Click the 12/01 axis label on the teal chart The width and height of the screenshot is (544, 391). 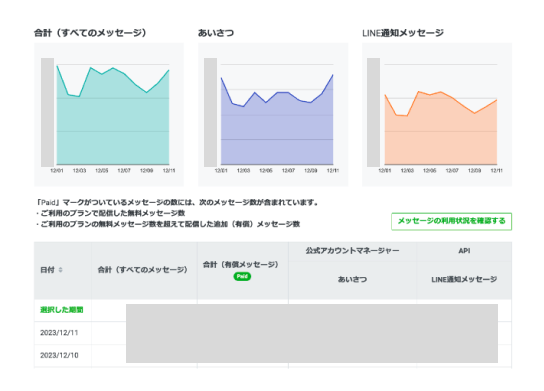tap(57, 170)
